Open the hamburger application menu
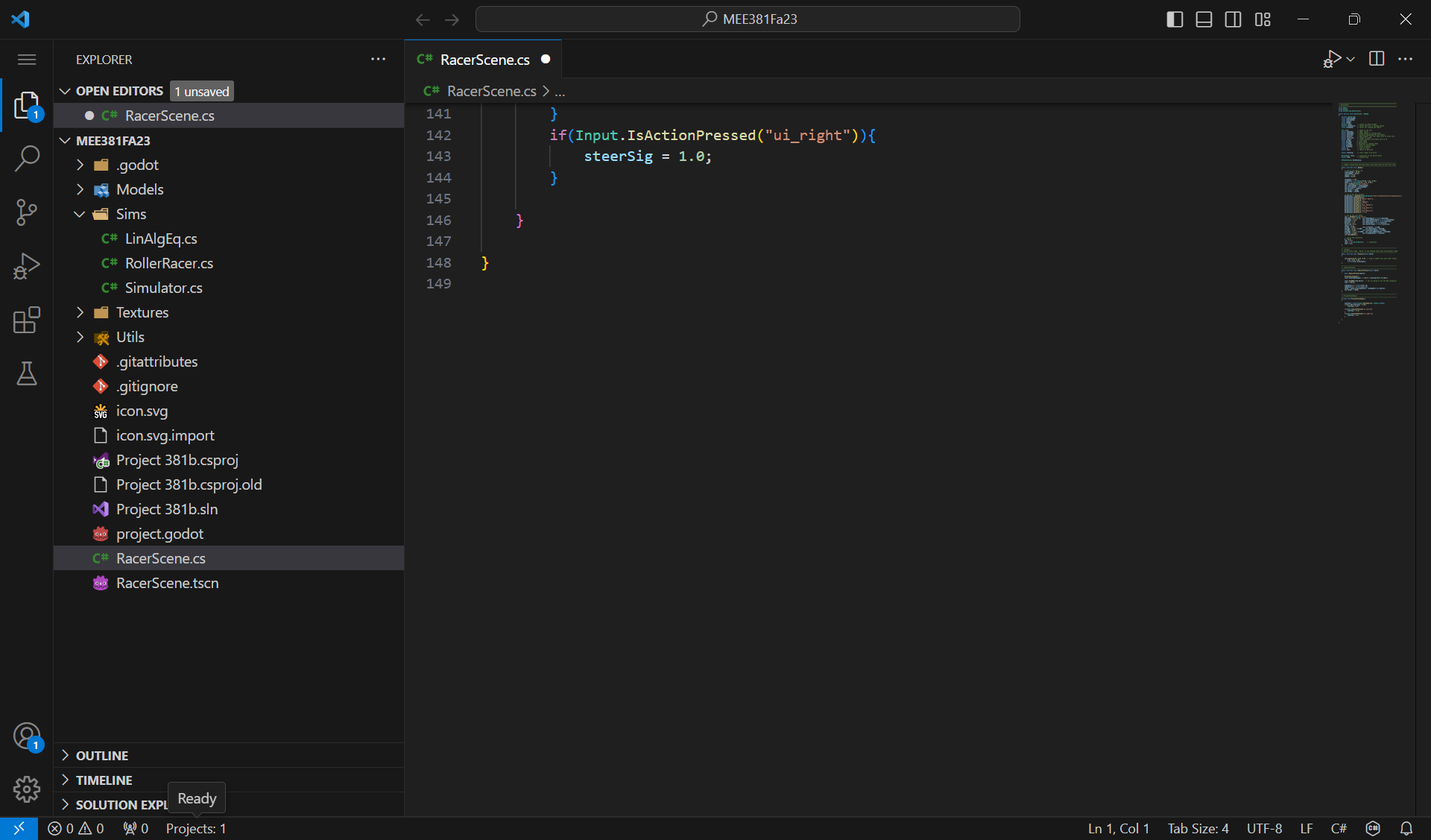The image size is (1431, 840). tap(27, 60)
